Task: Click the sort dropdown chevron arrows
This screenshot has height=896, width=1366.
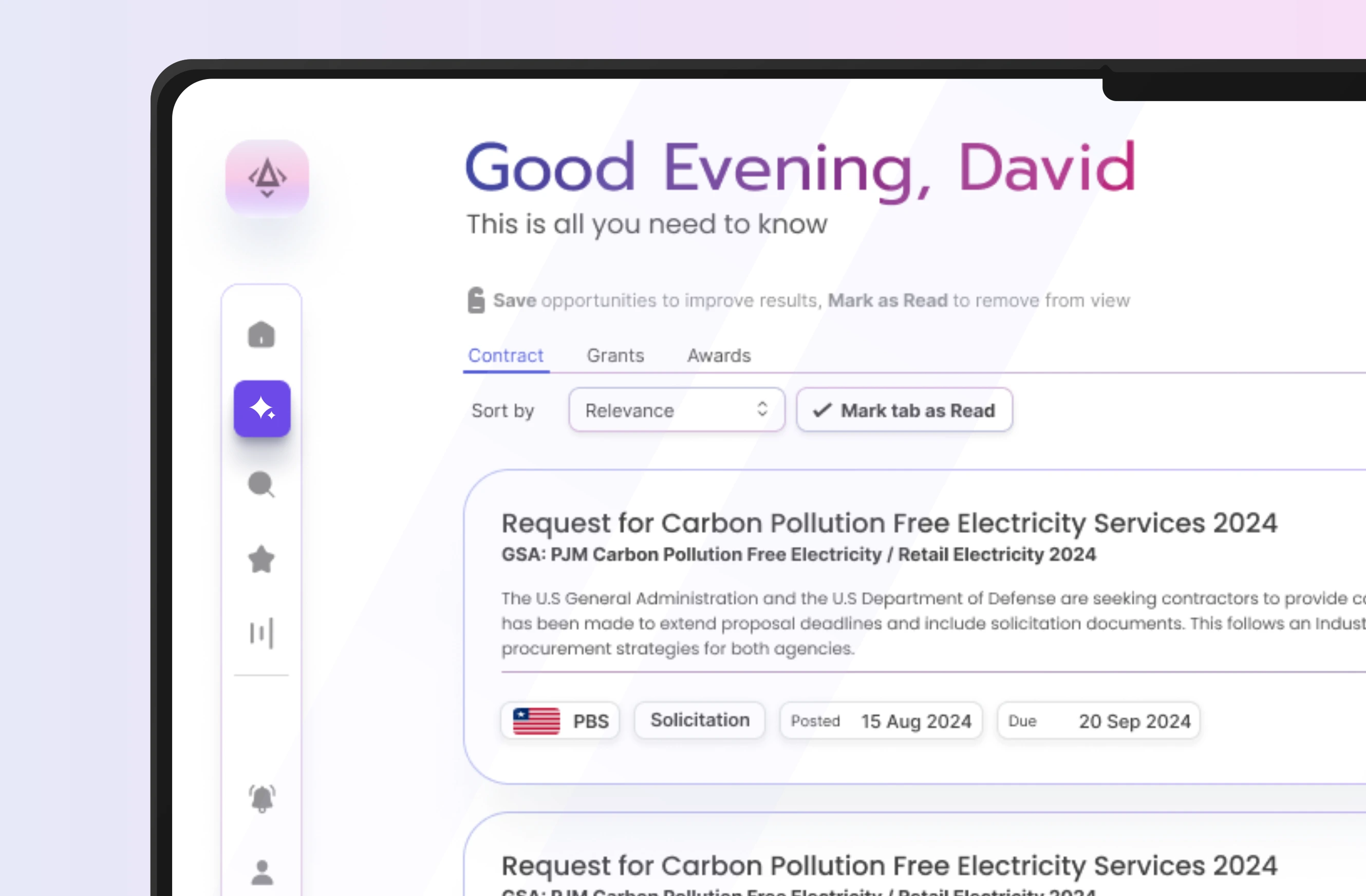Action: pyautogui.click(x=762, y=409)
